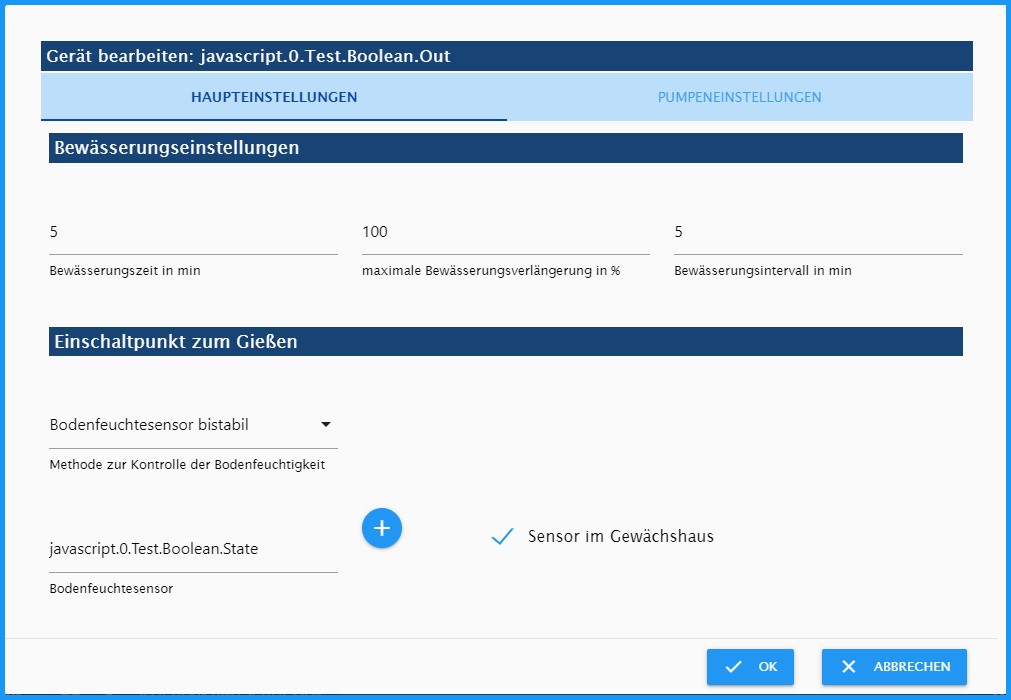This screenshot has width=1011, height=700.
Task: Switch to the PUMPENEINSTELLUNGEN tab
Action: click(740, 97)
